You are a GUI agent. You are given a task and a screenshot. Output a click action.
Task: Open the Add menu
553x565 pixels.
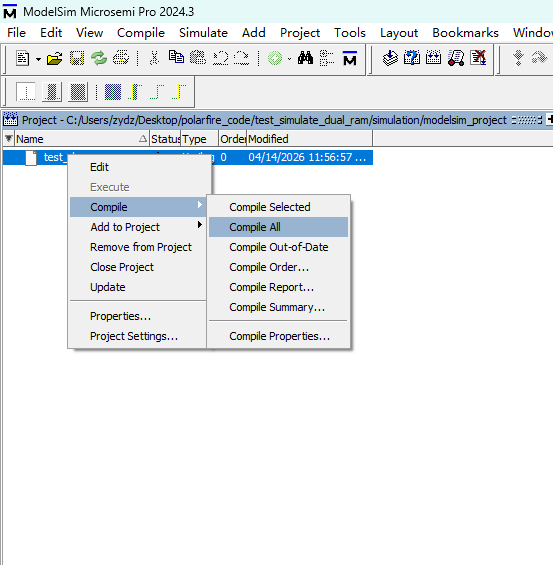pyautogui.click(x=254, y=33)
